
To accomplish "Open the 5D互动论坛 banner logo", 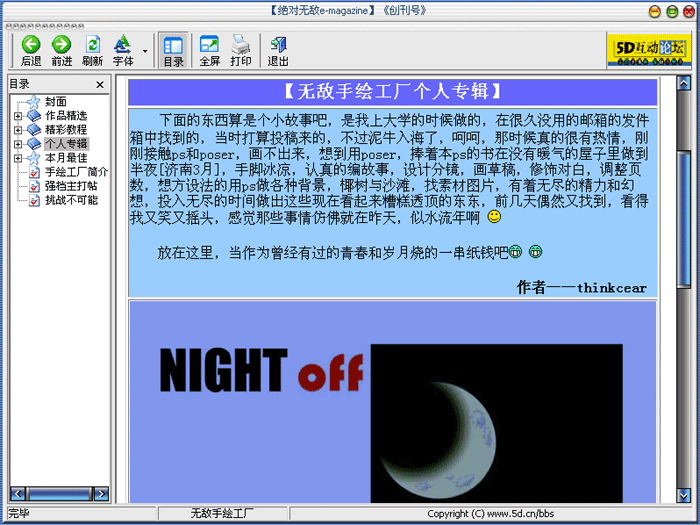I will pos(649,50).
